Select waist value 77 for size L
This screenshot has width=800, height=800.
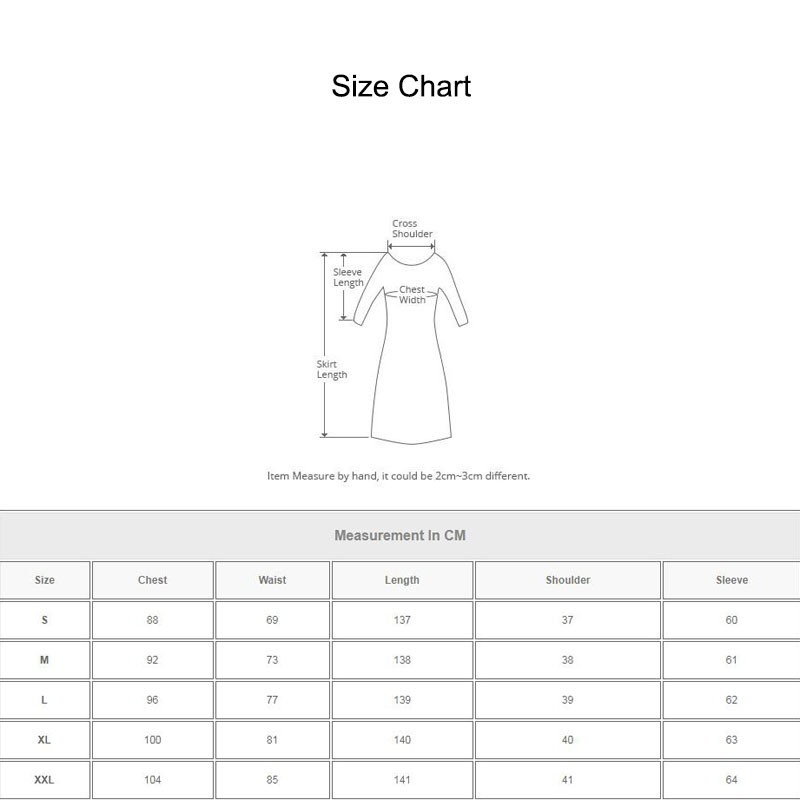(x=272, y=700)
